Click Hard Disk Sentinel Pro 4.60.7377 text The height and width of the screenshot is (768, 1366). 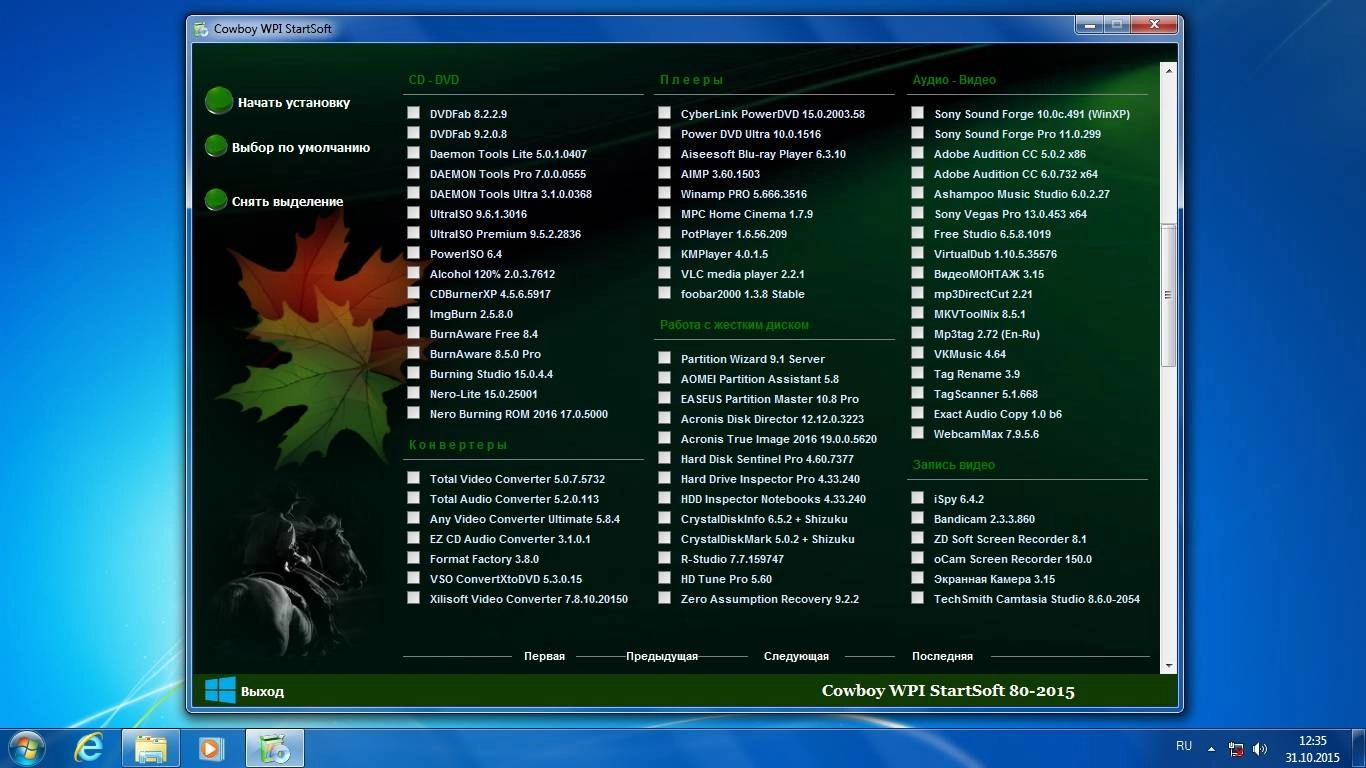767,459
